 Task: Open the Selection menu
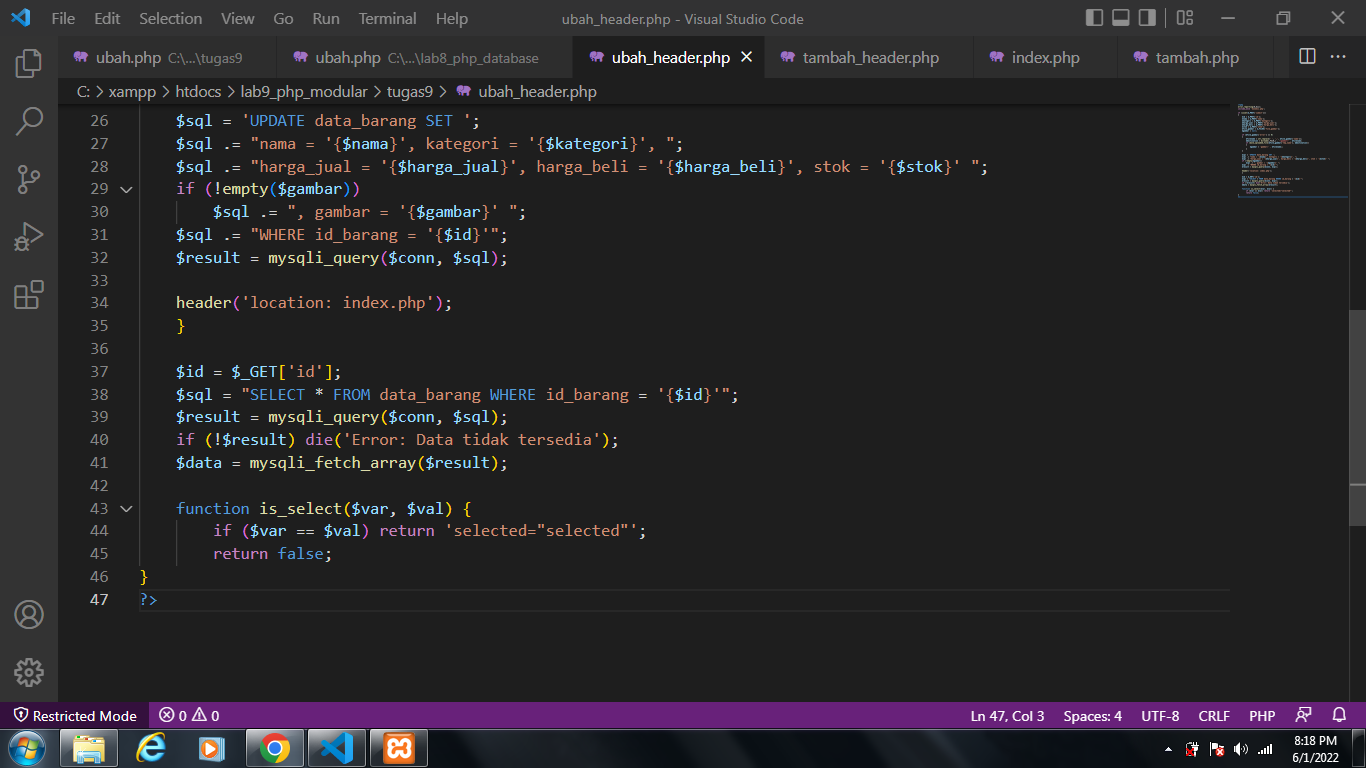[170, 18]
